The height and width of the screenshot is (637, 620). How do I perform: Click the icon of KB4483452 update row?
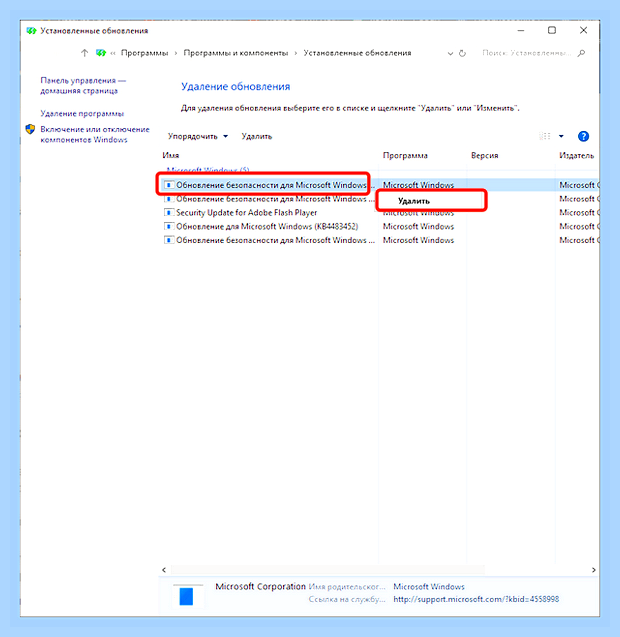(169, 226)
